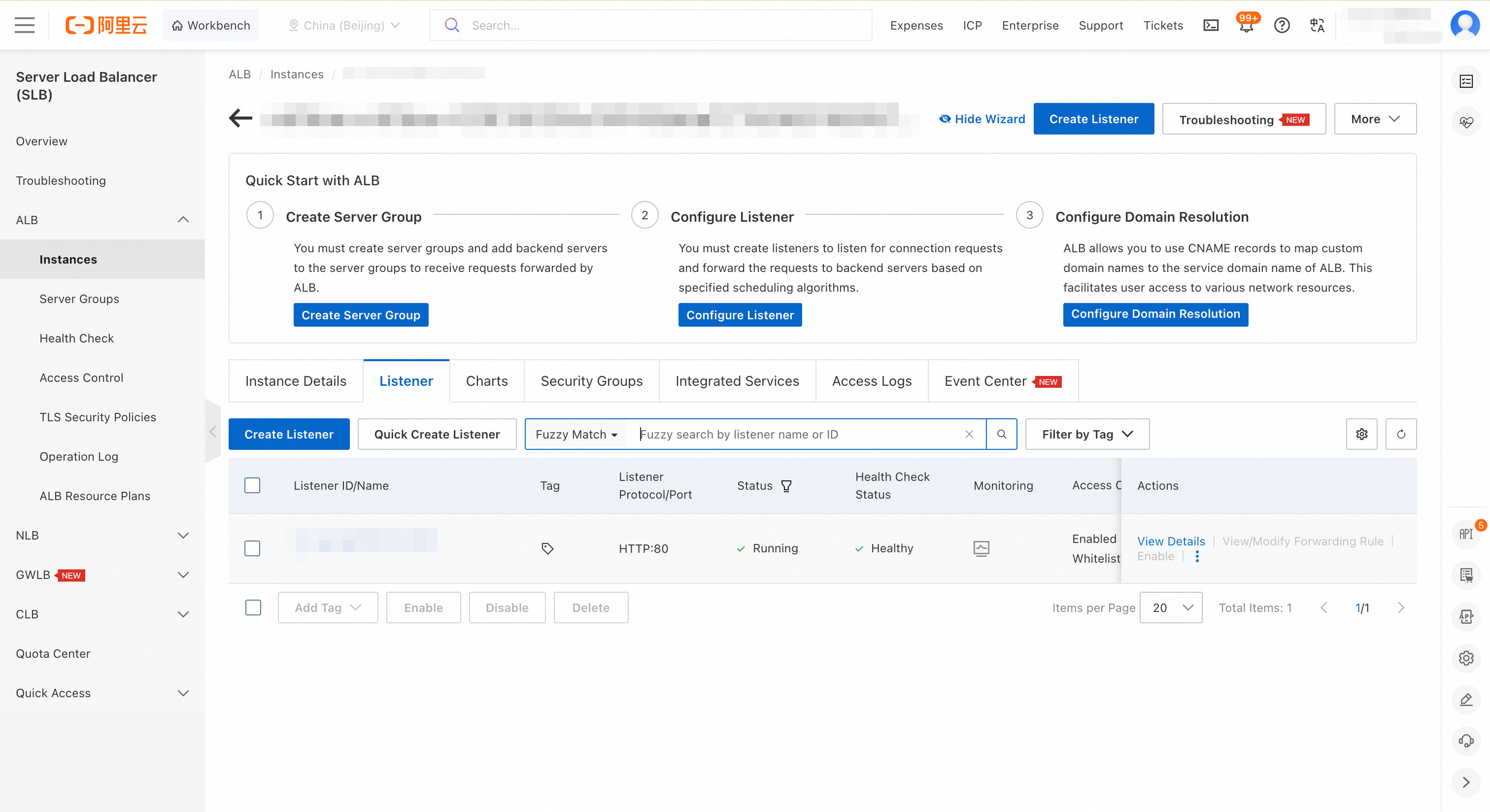Open API debugging icon in right sidebar

[1466, 535]
